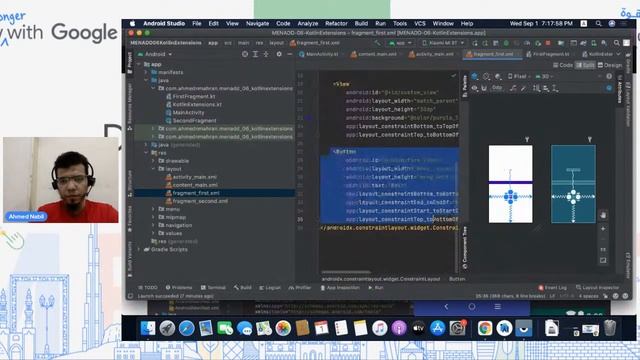The image size is (640, 360).
Task: Toggle Autoconnect magnet icon in design toolbar
Action: (x=484, y=88)
